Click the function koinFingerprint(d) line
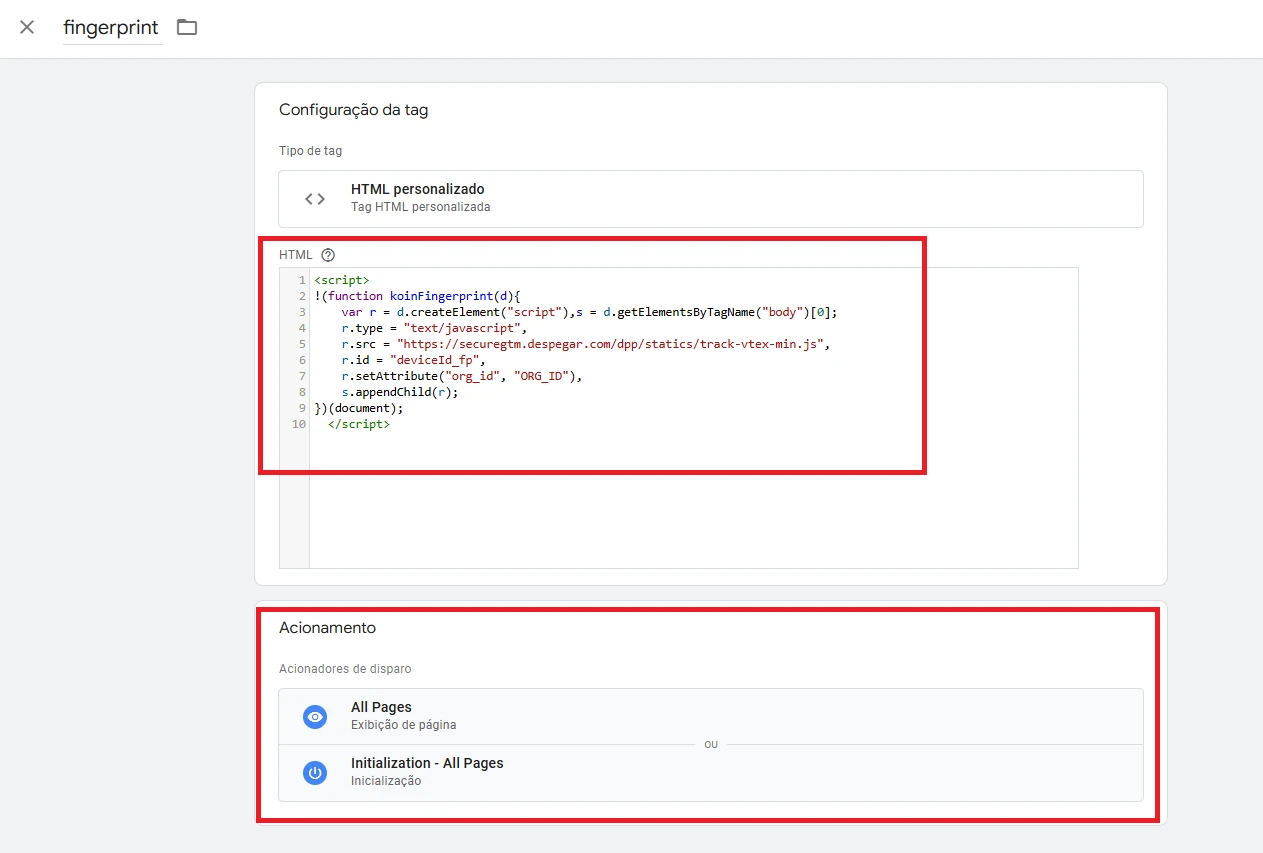The image size is (1263, 853). click(x=417, y=296)
